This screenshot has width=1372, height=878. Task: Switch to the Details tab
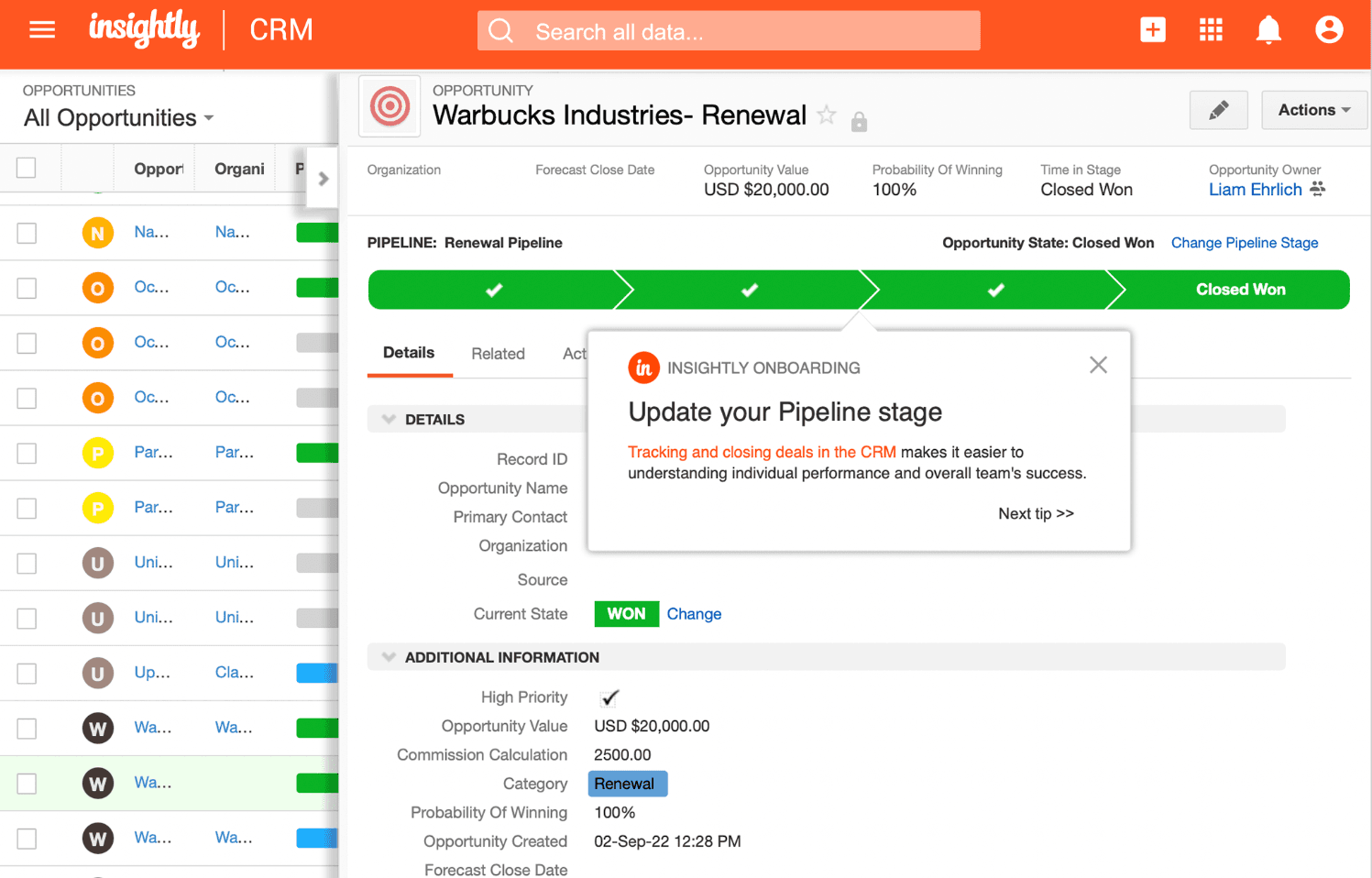point(409,353)
